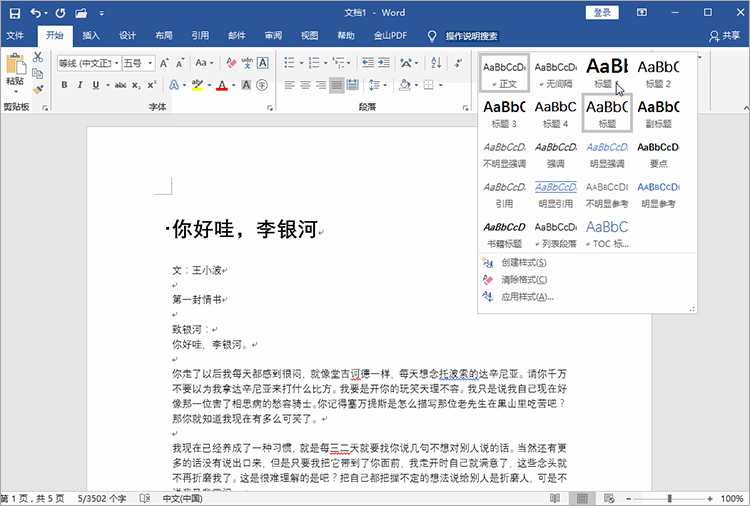Click the Undo arrow icon
750x506 pixels.
pyautogui.click(x=35, y=13)
